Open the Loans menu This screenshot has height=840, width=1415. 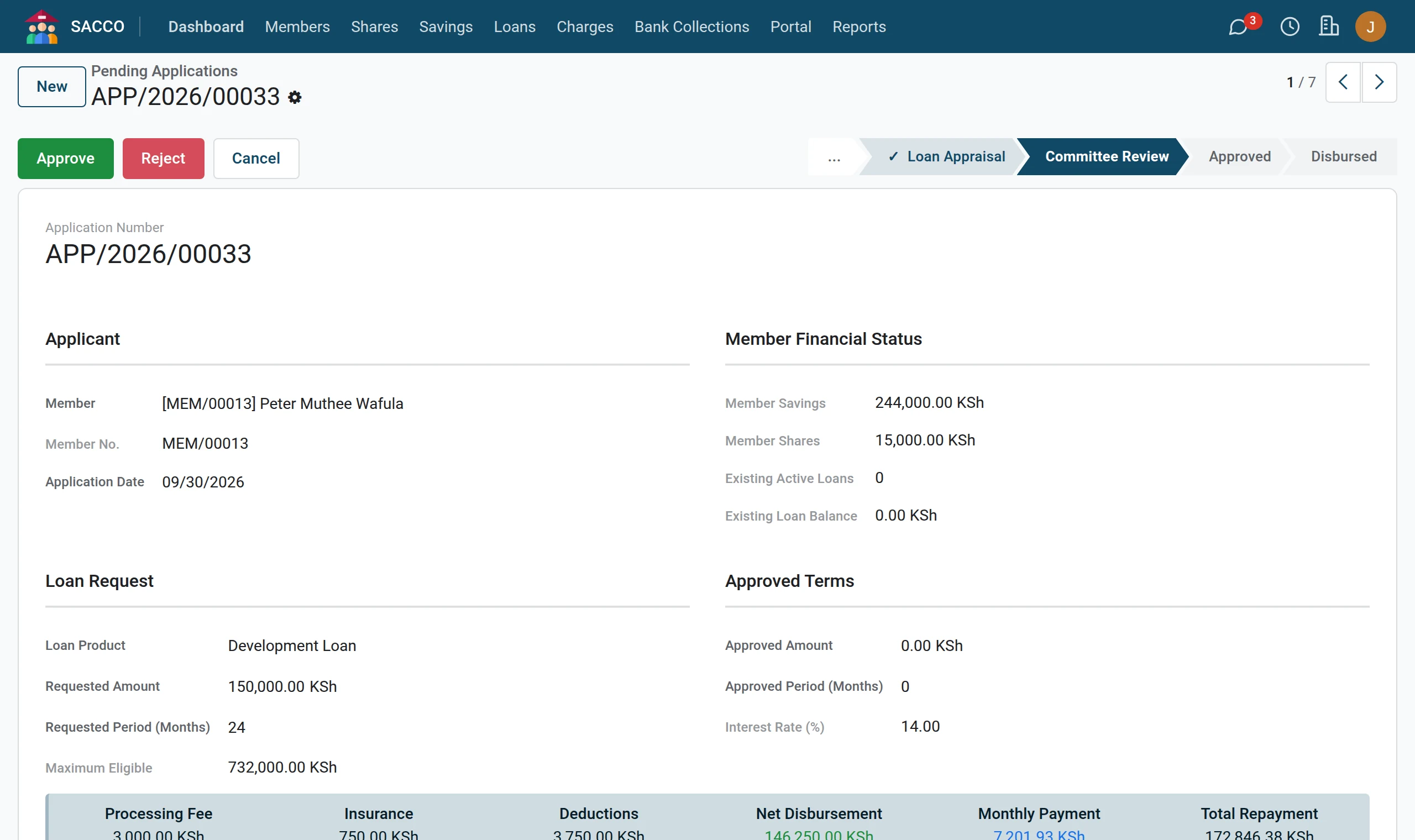515,27
